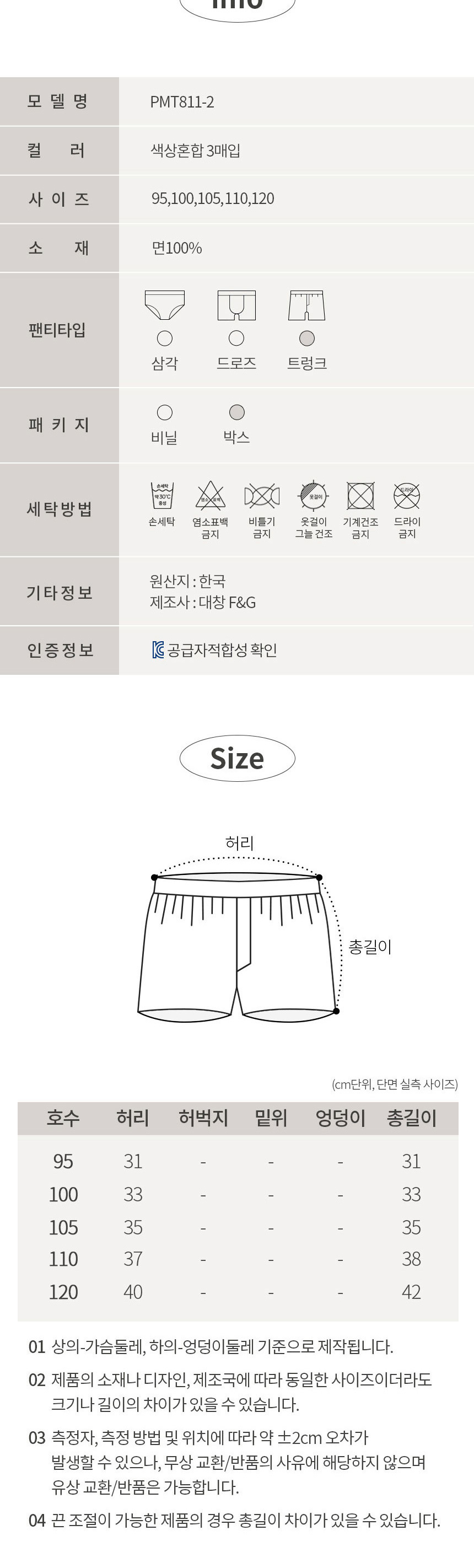Click the hang dry in shade icon
Screen dimensions: 474x1568
coord(314,496)
